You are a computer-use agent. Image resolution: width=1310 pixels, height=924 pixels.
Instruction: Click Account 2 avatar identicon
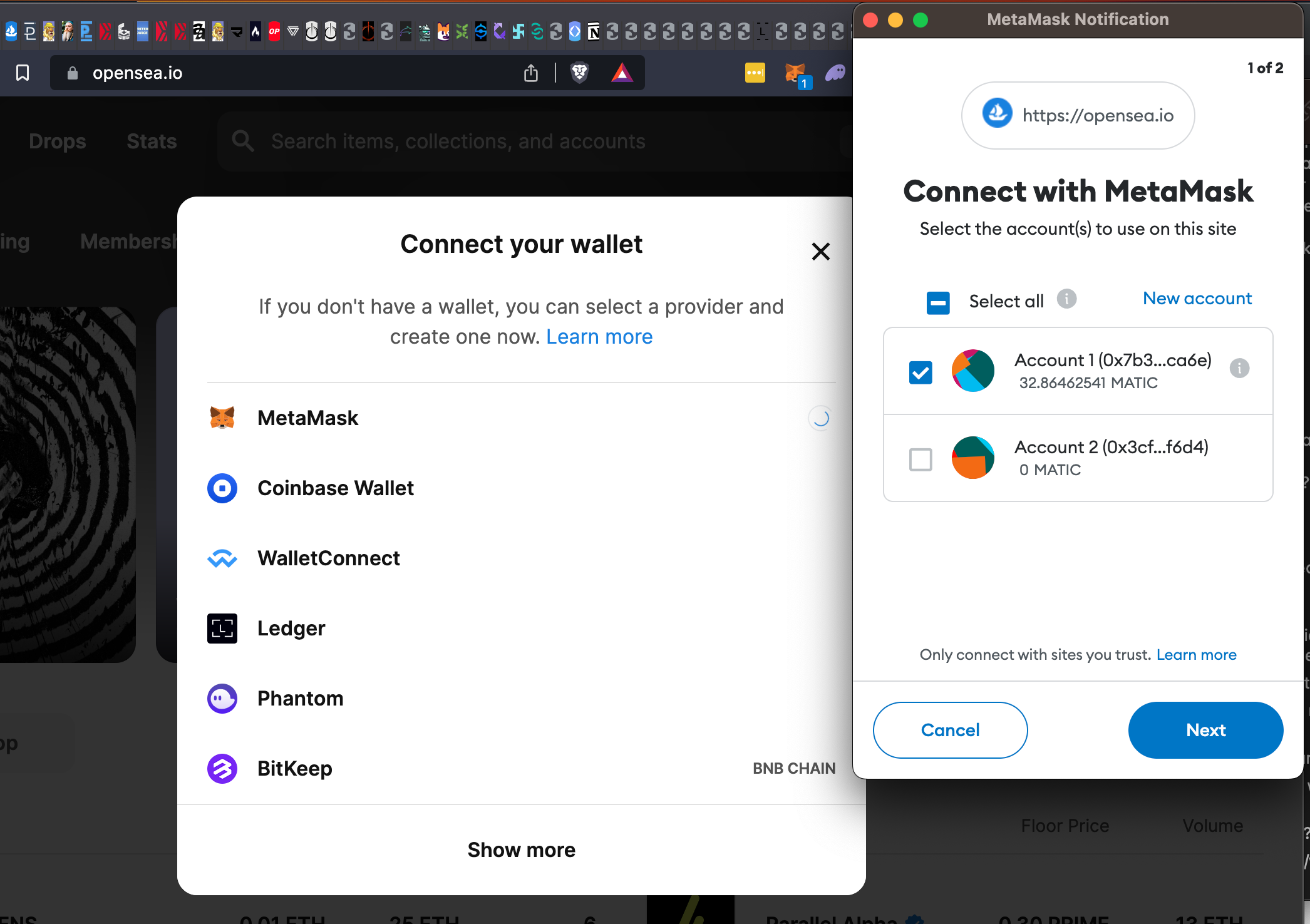pyautogui.click(x=972, y=457)
